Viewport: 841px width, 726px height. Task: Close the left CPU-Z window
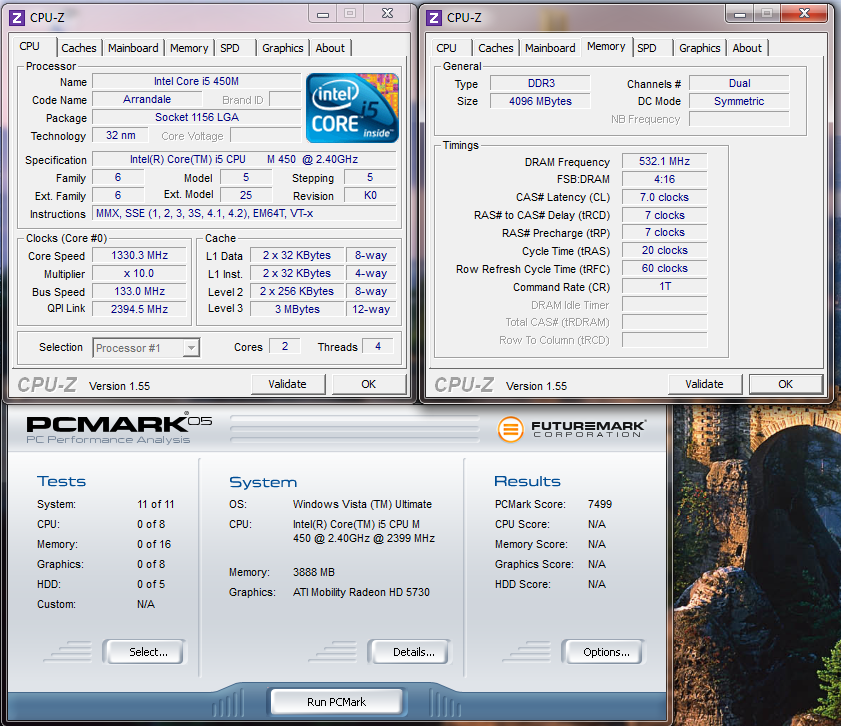(387, 13)
